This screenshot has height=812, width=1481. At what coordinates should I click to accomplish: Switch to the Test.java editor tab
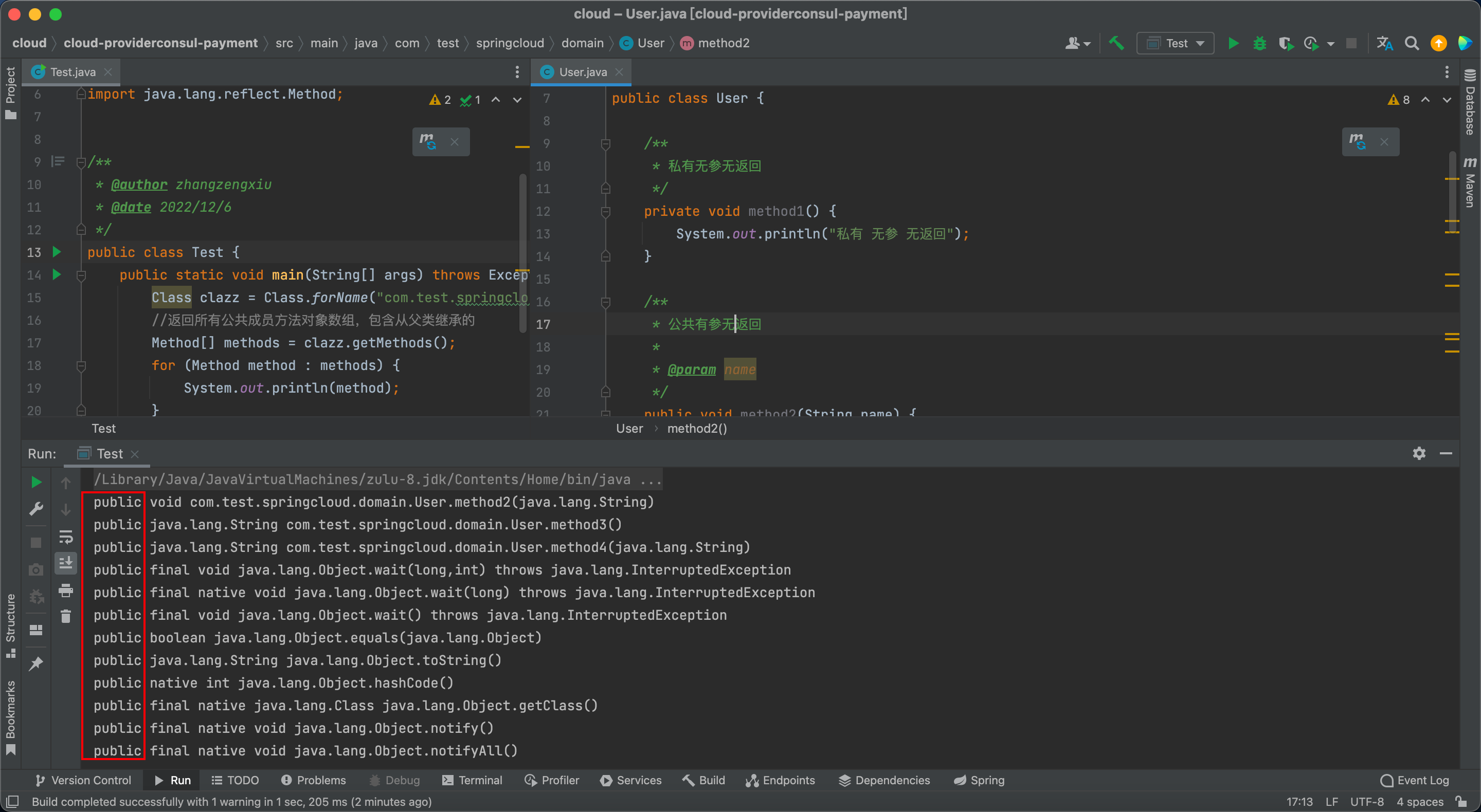[73, 72]
